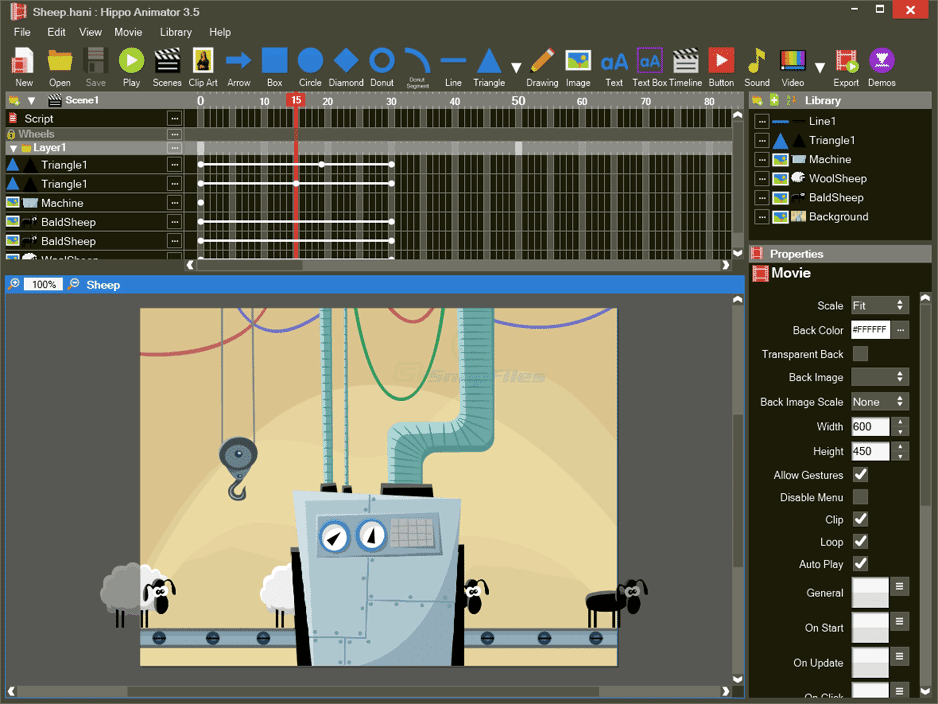Open the Export function
Screen dimensions: 938x704
click(x=846, y=60)
